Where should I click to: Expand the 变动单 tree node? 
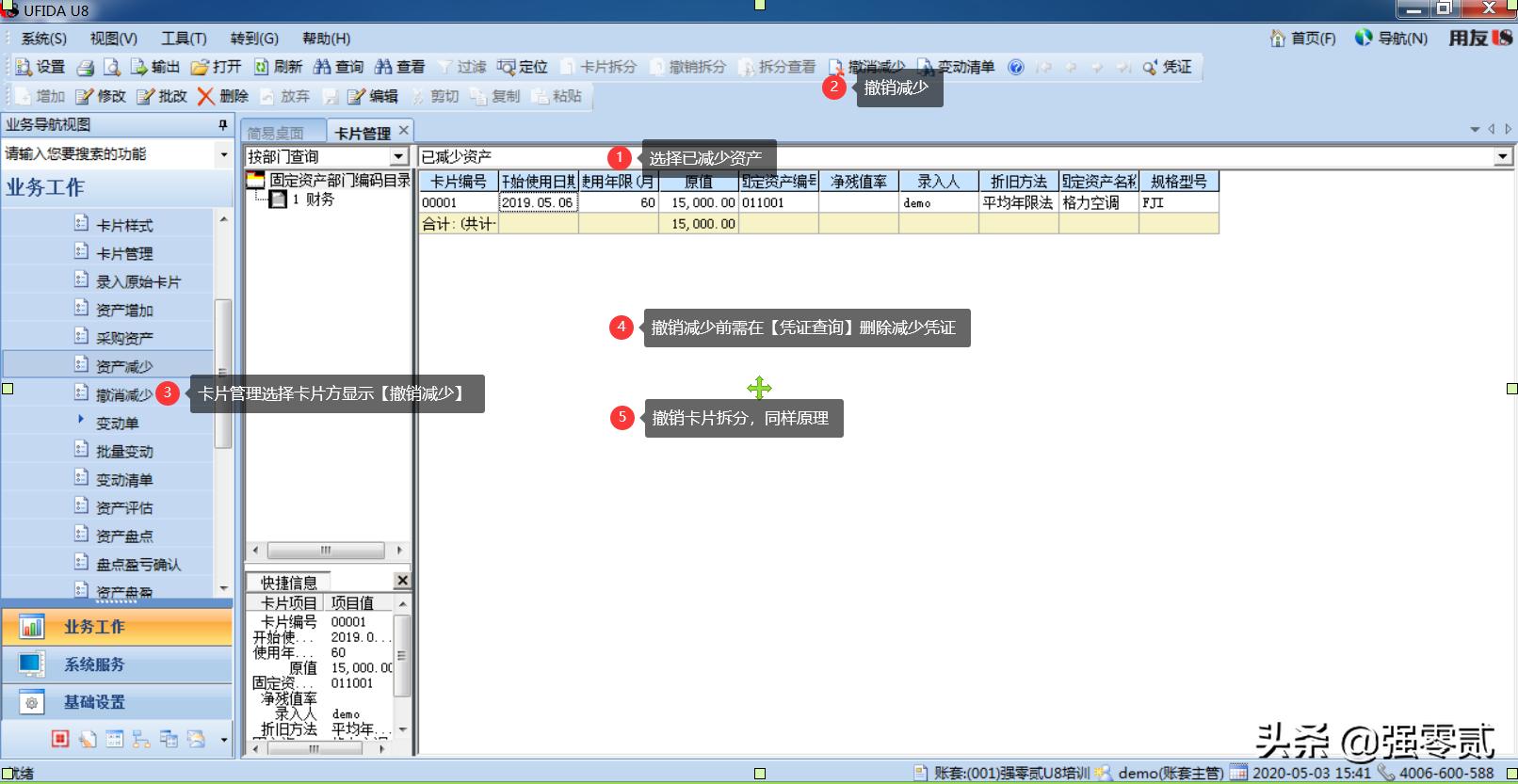(81, 420)
